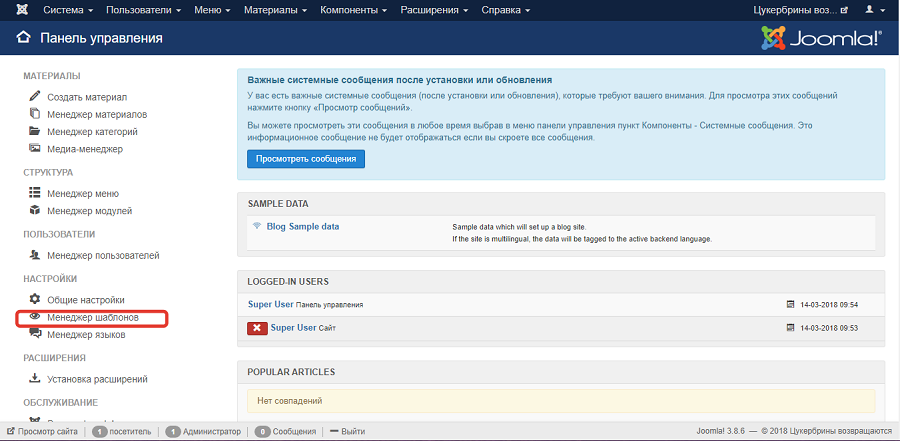
Task: Open the Система dropdown menu
Action: click(69, 10)
